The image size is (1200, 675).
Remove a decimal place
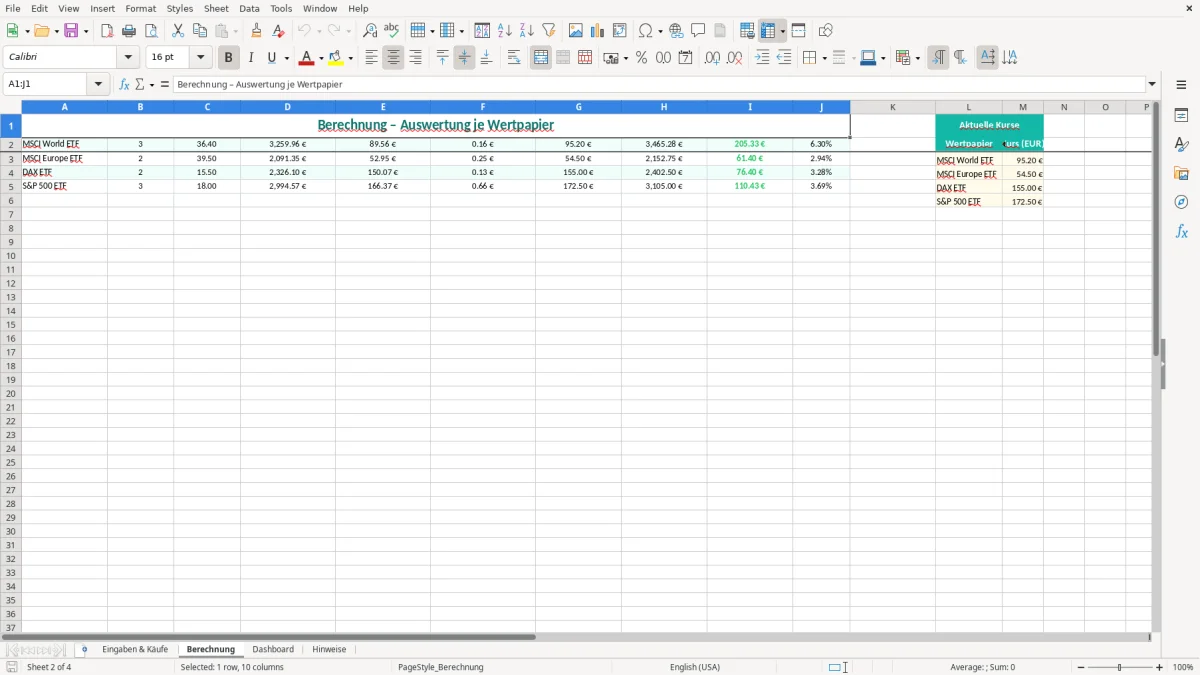(734, 58)
